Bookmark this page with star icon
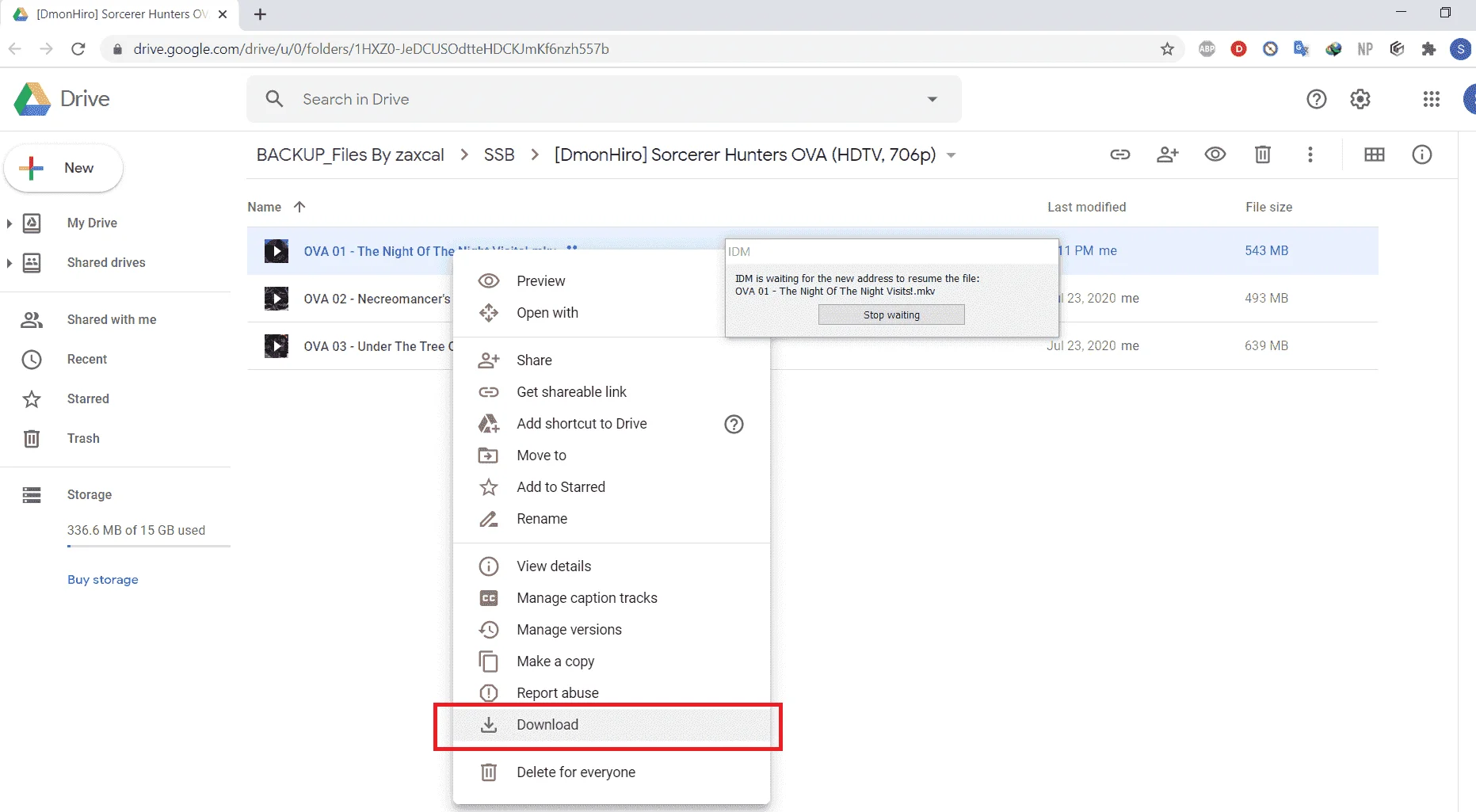 (x=1167, y=49)
